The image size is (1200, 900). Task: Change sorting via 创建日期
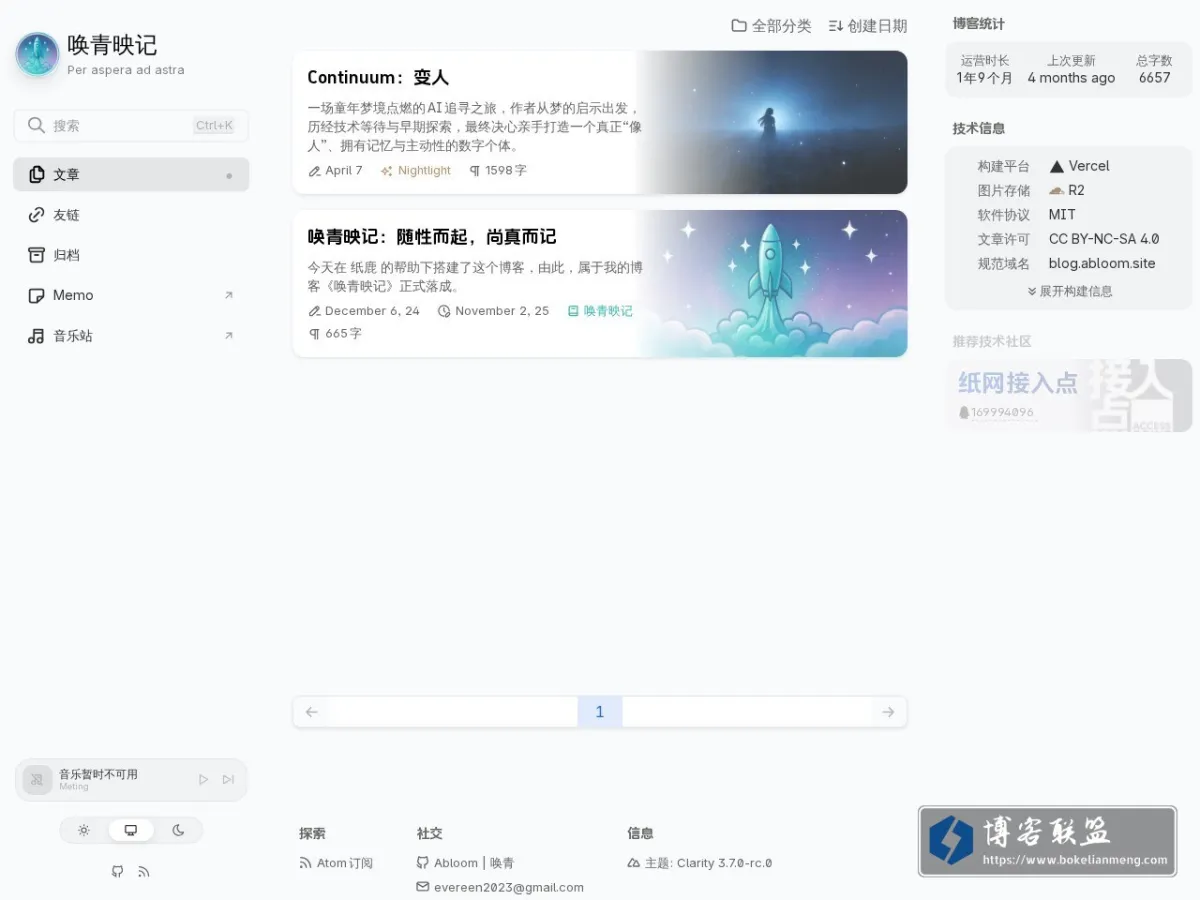tap(868, 26)
